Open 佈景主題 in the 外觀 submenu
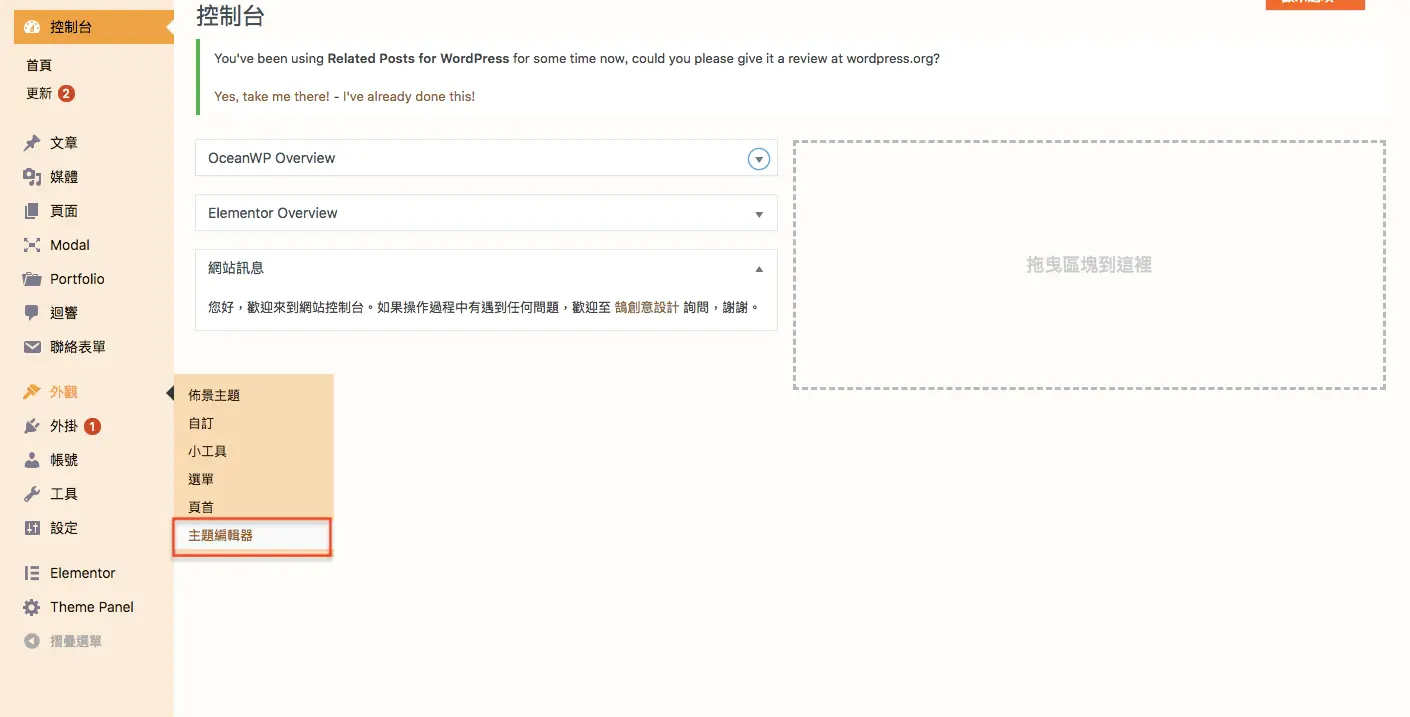Viewport: 1410px width, 717px height. click(214, 395)
